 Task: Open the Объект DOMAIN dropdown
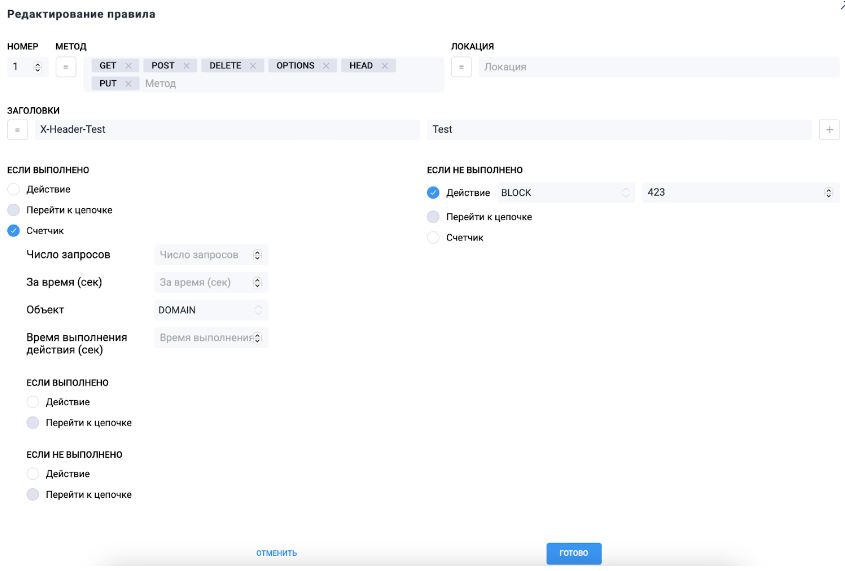pos(211,310)
